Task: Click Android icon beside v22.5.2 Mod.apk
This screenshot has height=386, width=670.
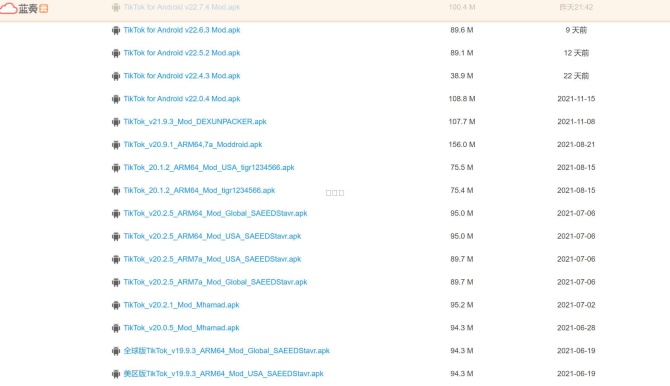Action: (116, 53)
